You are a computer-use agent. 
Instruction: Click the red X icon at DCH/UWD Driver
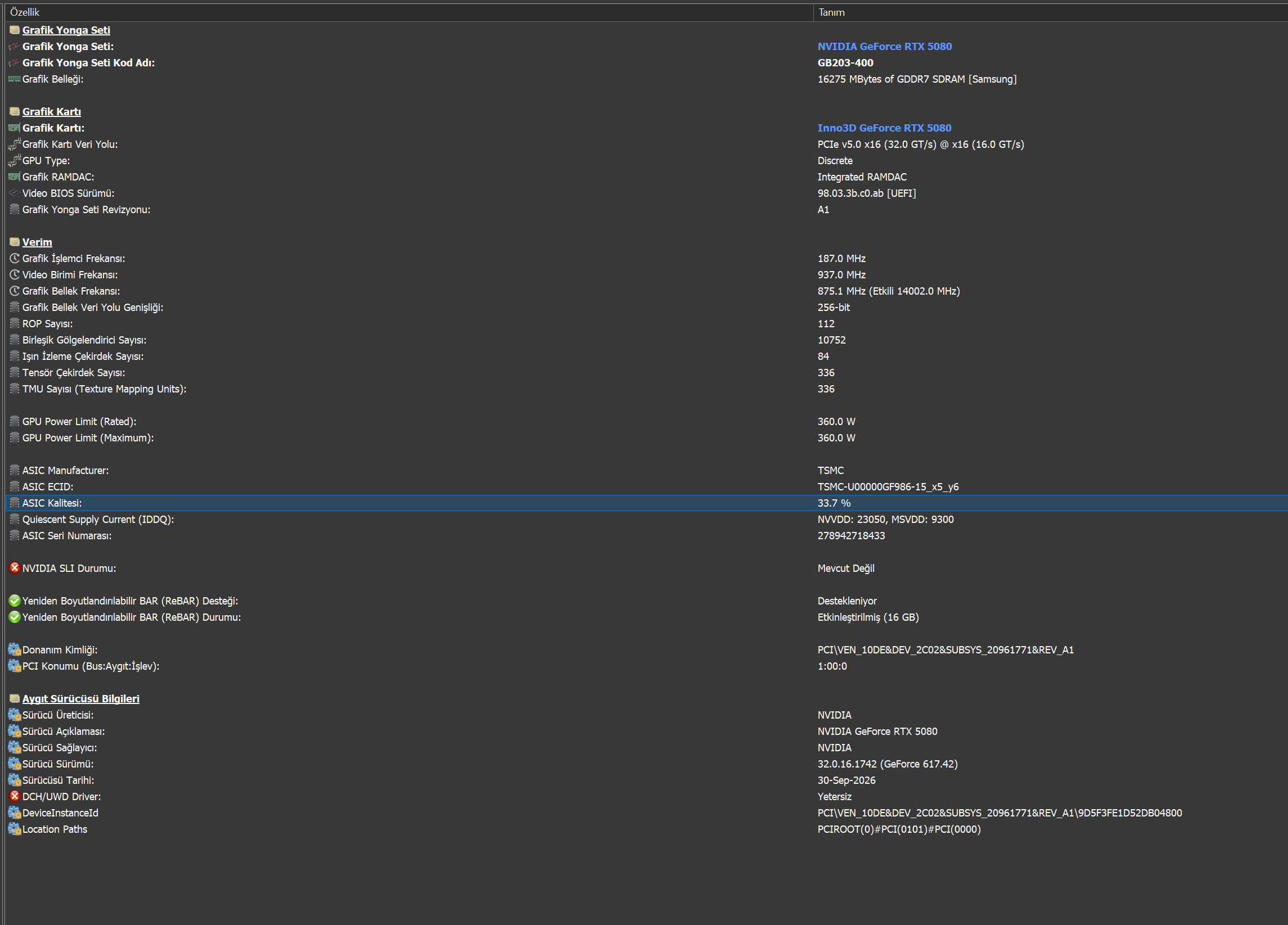15,796
